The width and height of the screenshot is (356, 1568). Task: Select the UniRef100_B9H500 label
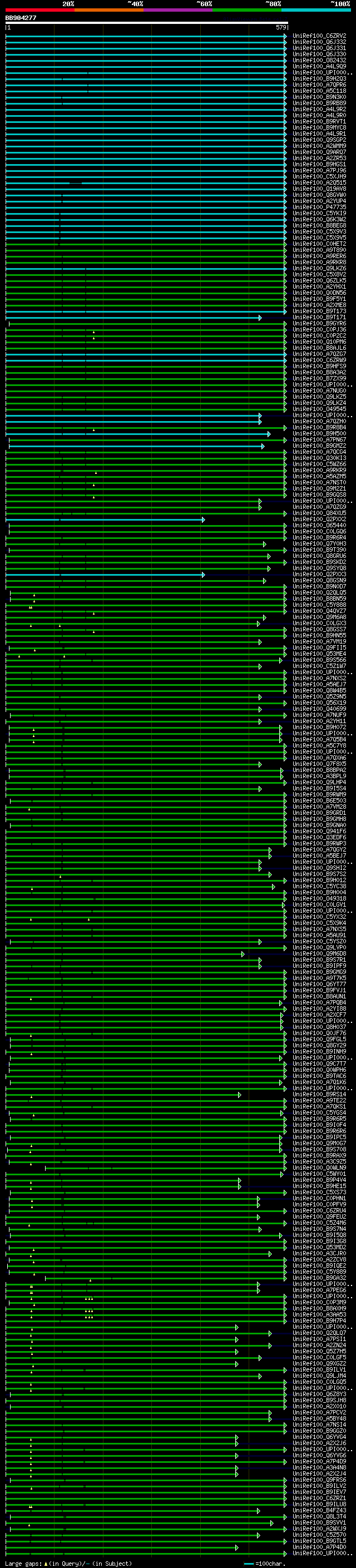[x=319, y=433]
